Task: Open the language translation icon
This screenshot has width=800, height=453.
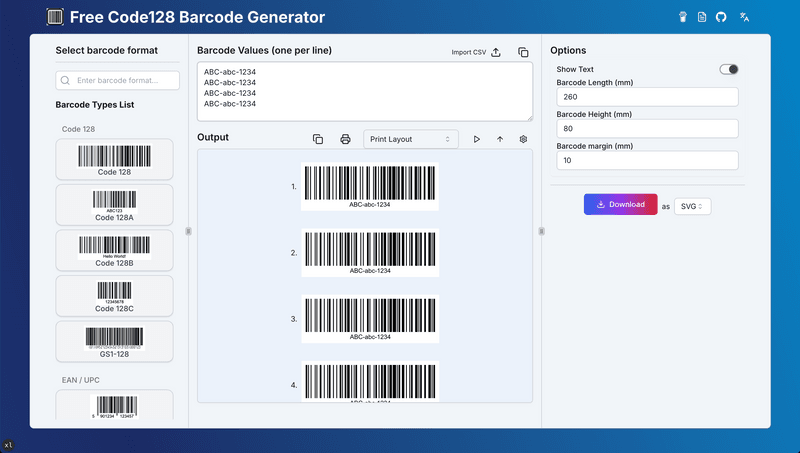Action: [744, 17]
